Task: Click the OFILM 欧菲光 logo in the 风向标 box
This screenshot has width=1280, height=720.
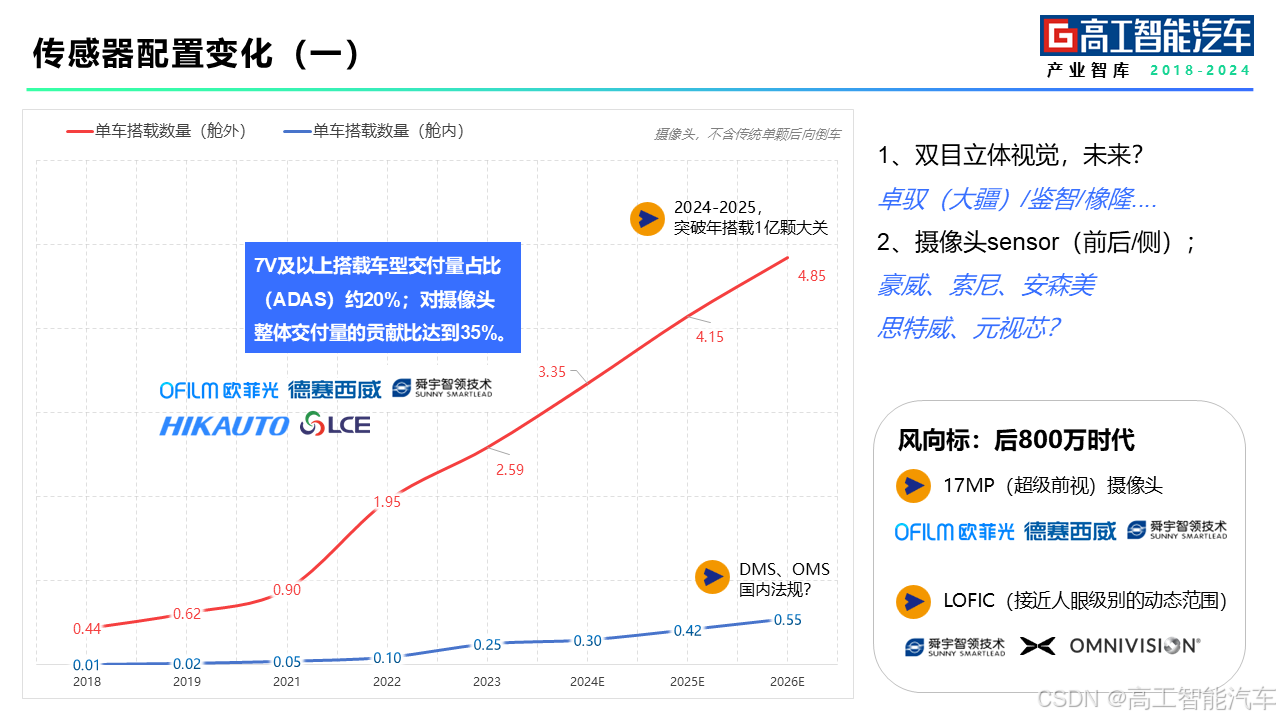Action: click(x=955, y=532)
